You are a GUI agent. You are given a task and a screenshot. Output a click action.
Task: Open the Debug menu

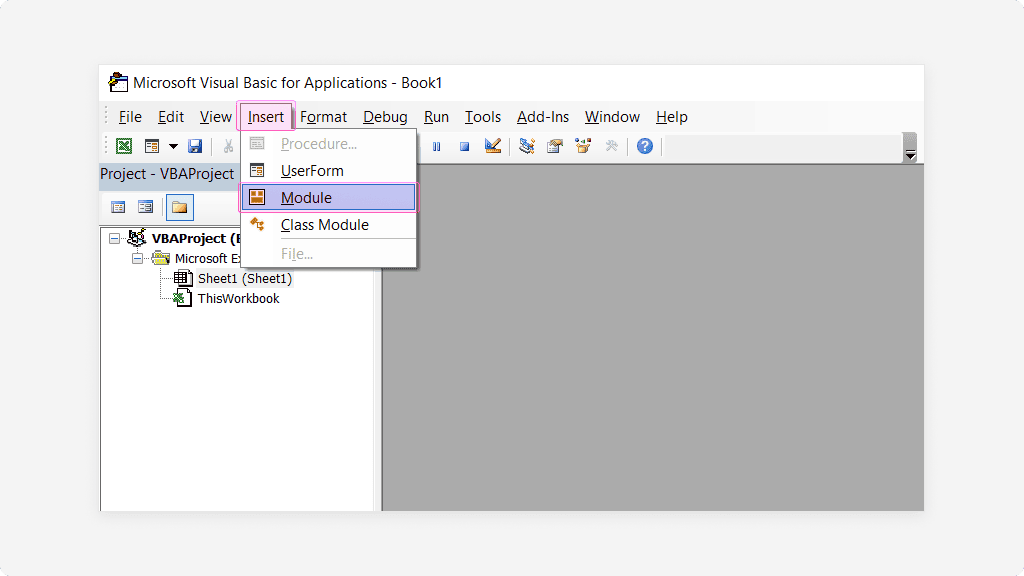coord(385,117)
